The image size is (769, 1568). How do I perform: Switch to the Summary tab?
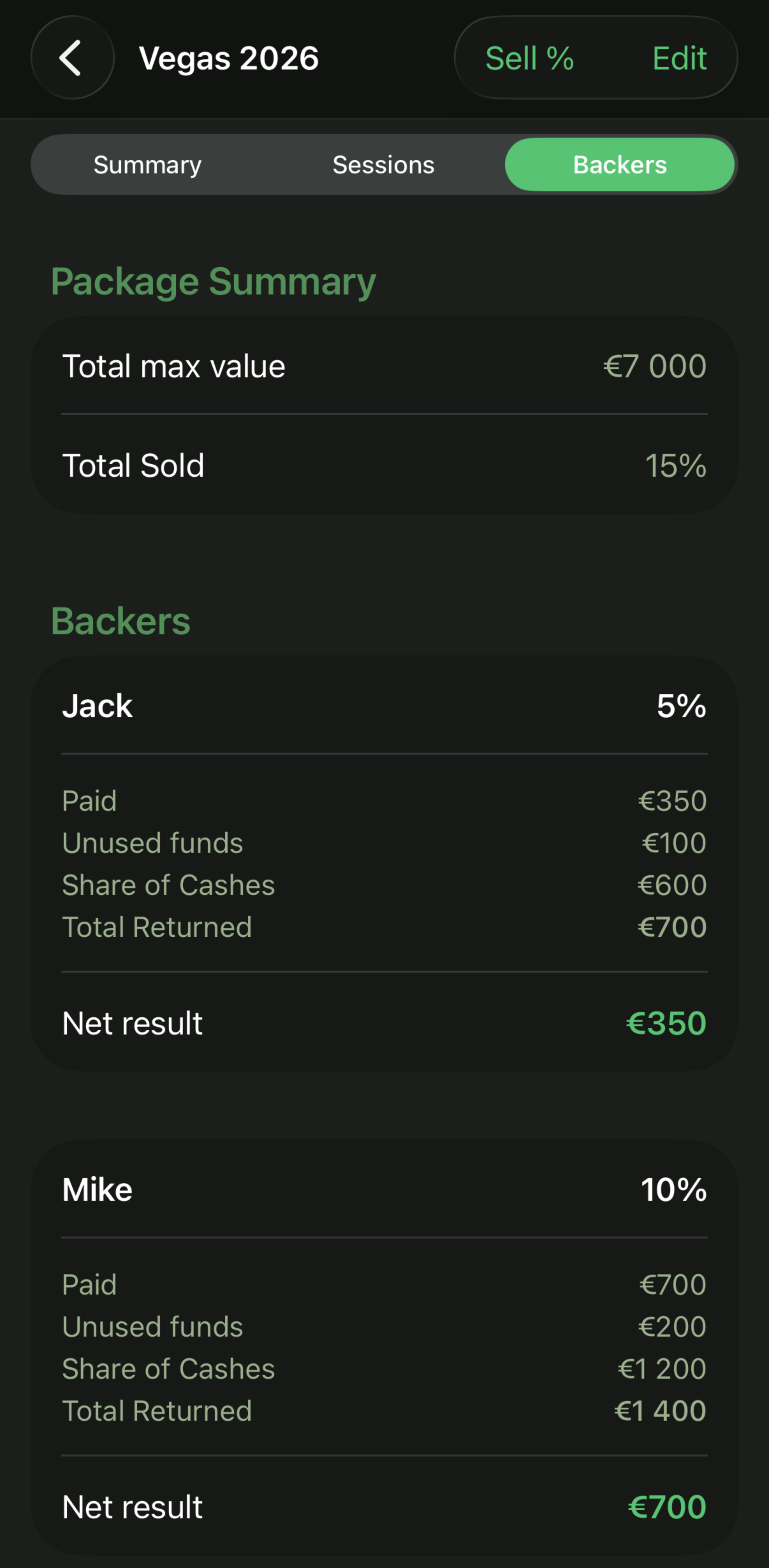coord(147,165)
